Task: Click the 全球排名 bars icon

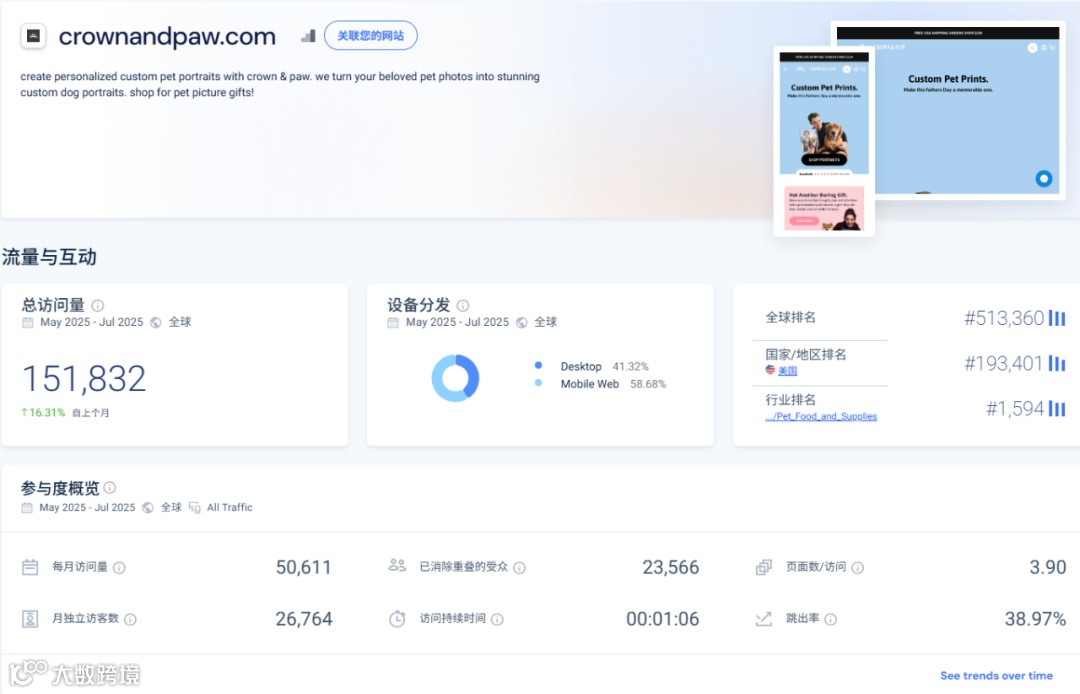Action: [1057, 318]
